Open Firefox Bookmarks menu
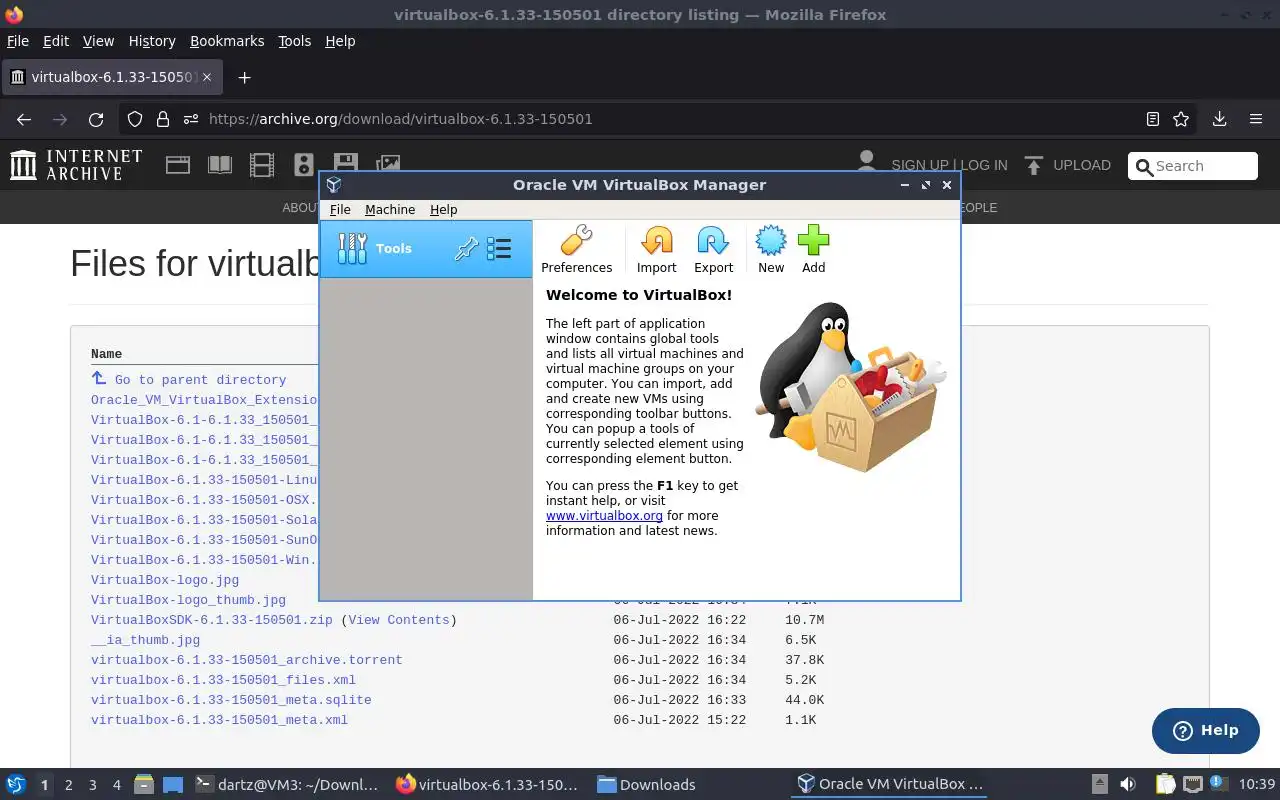The width and height of the screenshot is (1280, 800). [227, 41]
